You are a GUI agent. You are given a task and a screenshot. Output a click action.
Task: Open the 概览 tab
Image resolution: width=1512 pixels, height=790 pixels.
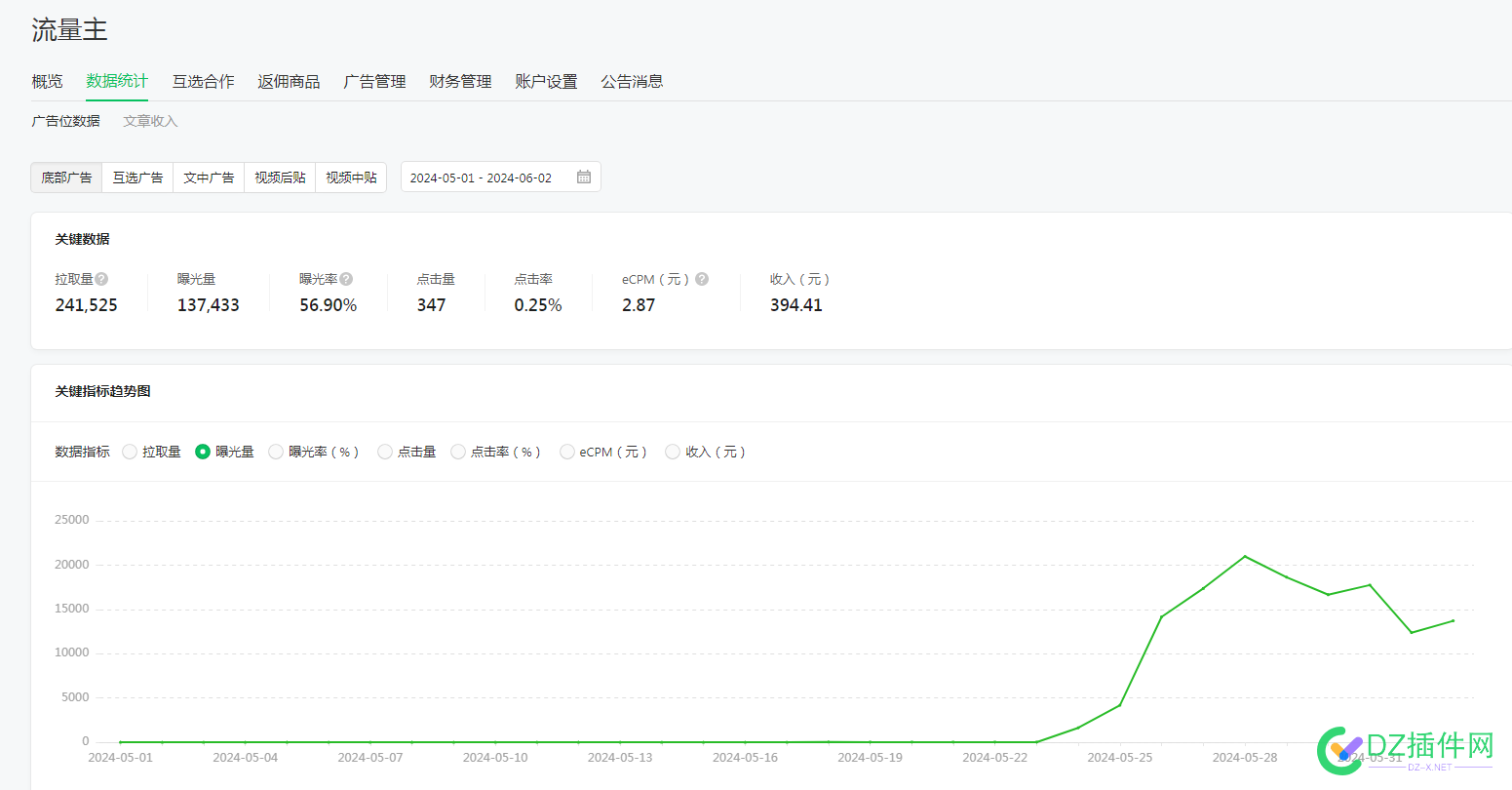(47, 82)
